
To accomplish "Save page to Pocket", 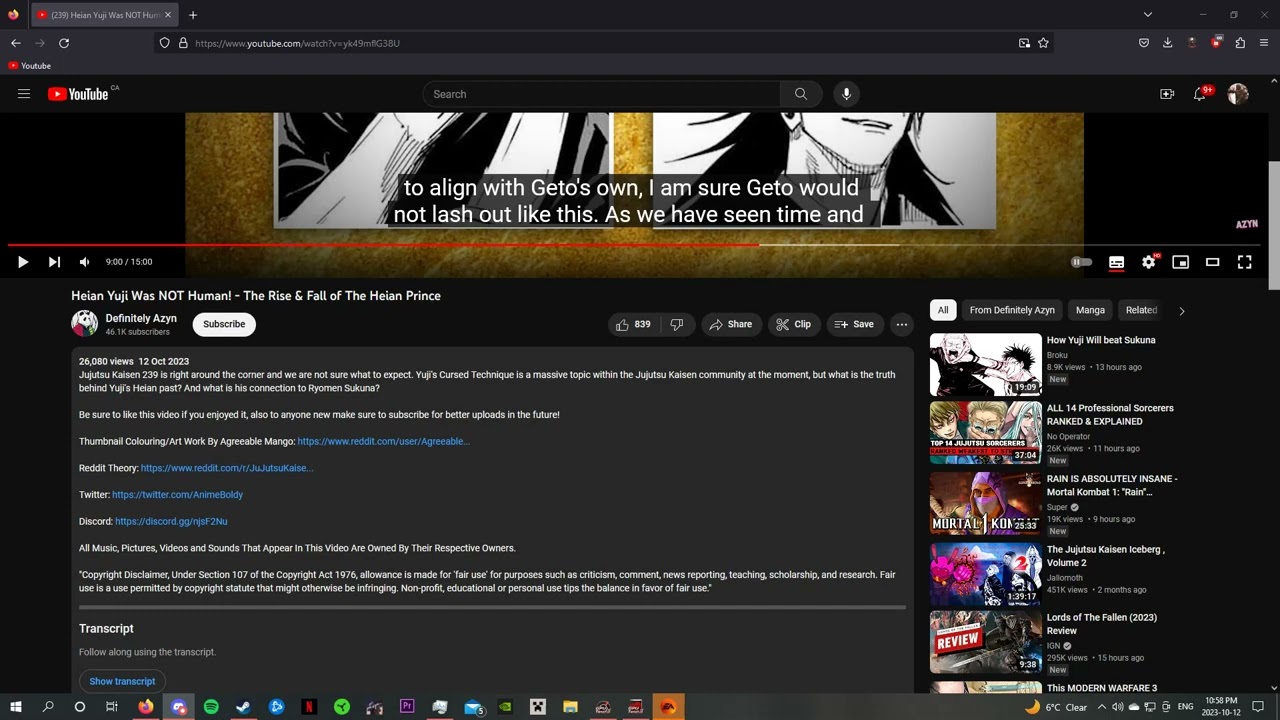I will (x=1144, y=43).
